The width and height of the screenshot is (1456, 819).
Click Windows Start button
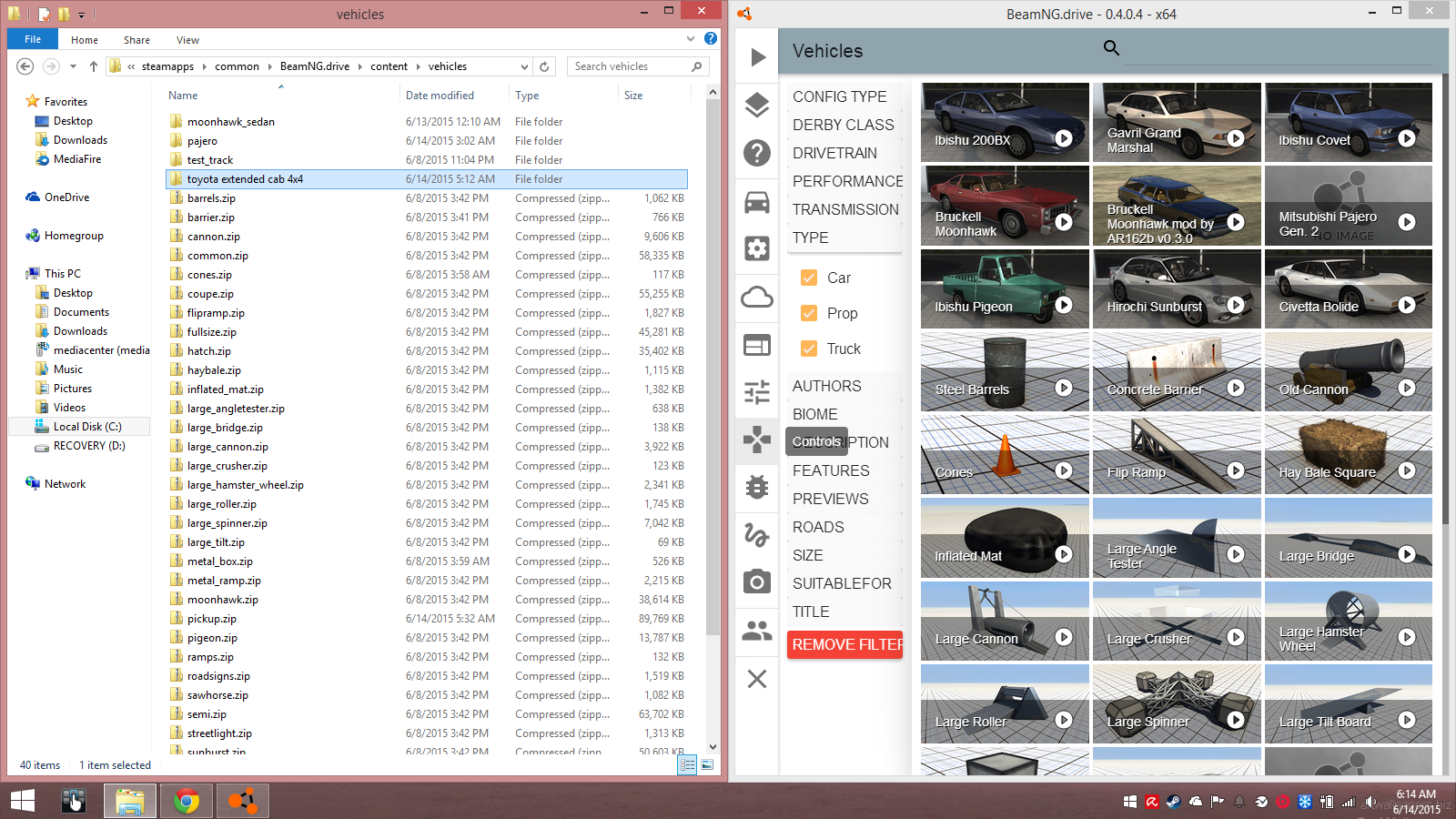coord(23,801)
